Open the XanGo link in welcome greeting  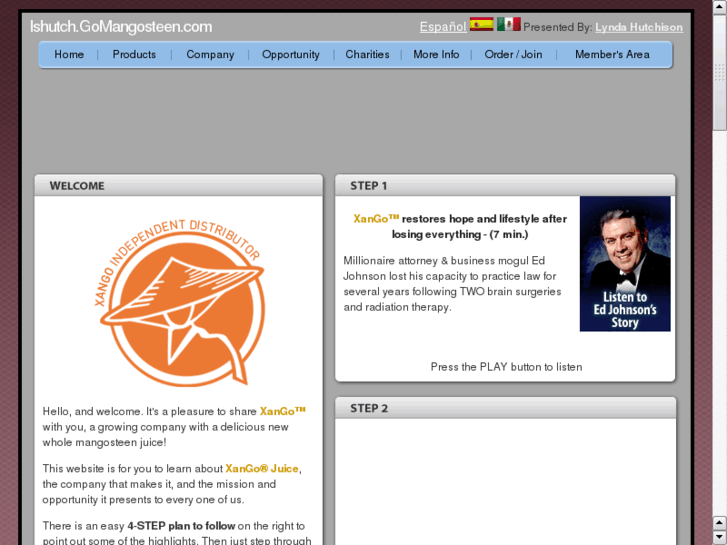pyautogui.click(x=283, y=411)
